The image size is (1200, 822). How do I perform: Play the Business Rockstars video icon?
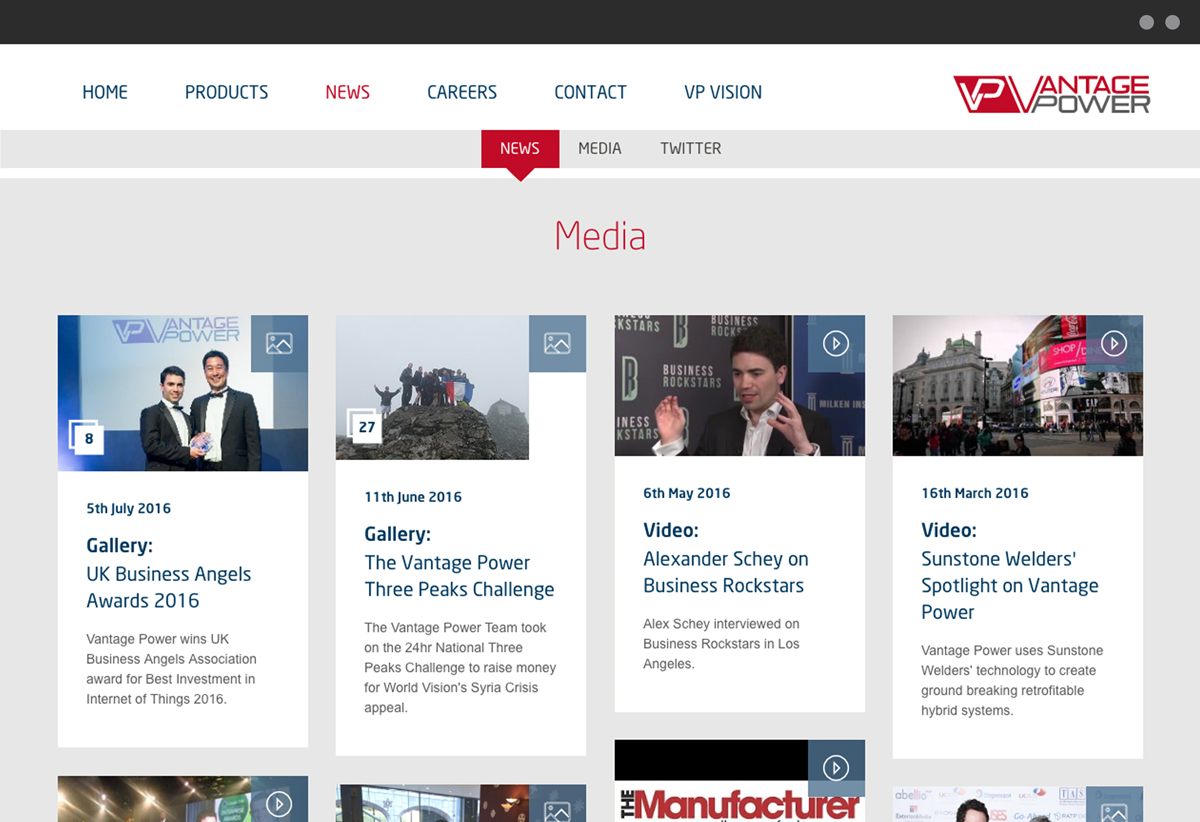tap(836, 343)
